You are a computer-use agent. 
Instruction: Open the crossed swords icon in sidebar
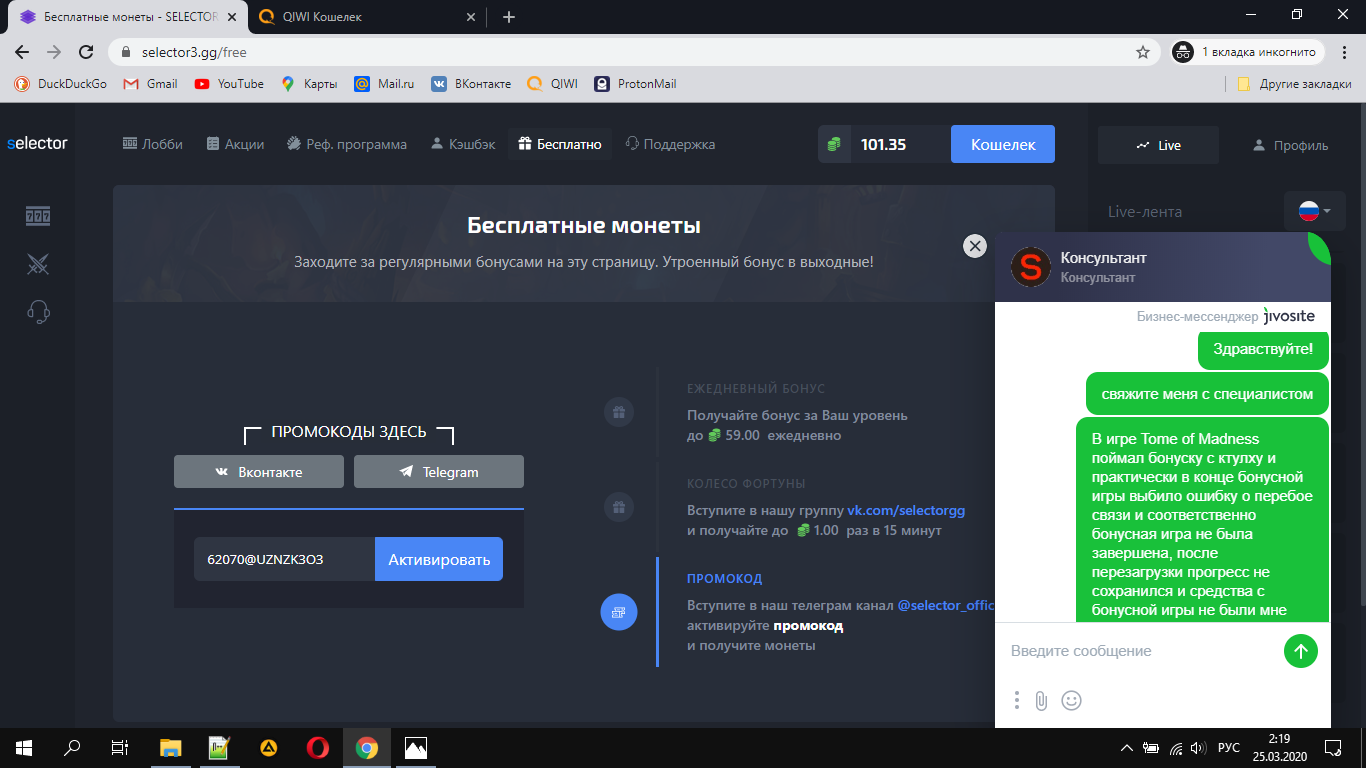[x=38, y=264]
